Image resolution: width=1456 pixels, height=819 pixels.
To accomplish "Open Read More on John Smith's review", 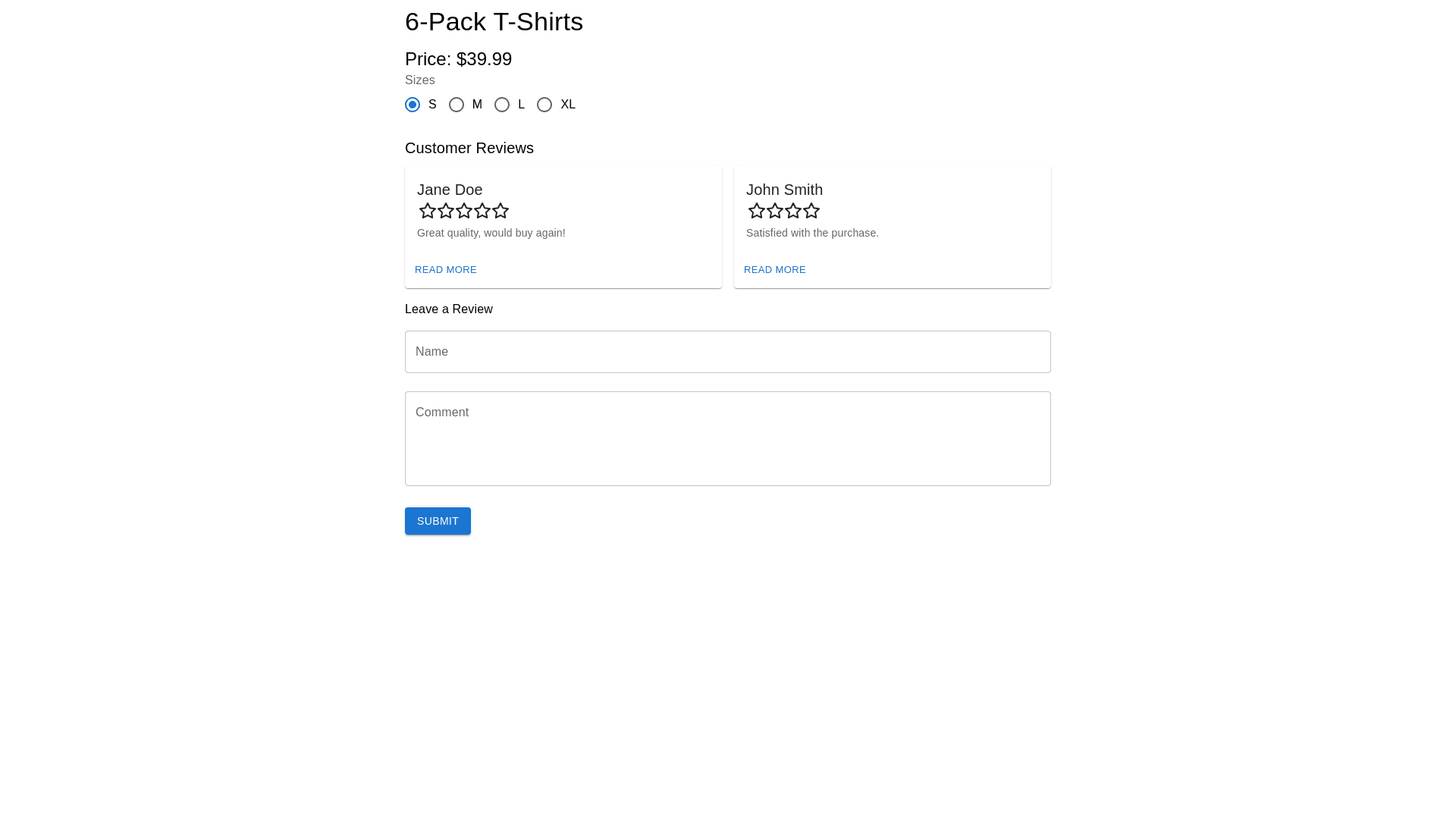I will coord(775,270).
